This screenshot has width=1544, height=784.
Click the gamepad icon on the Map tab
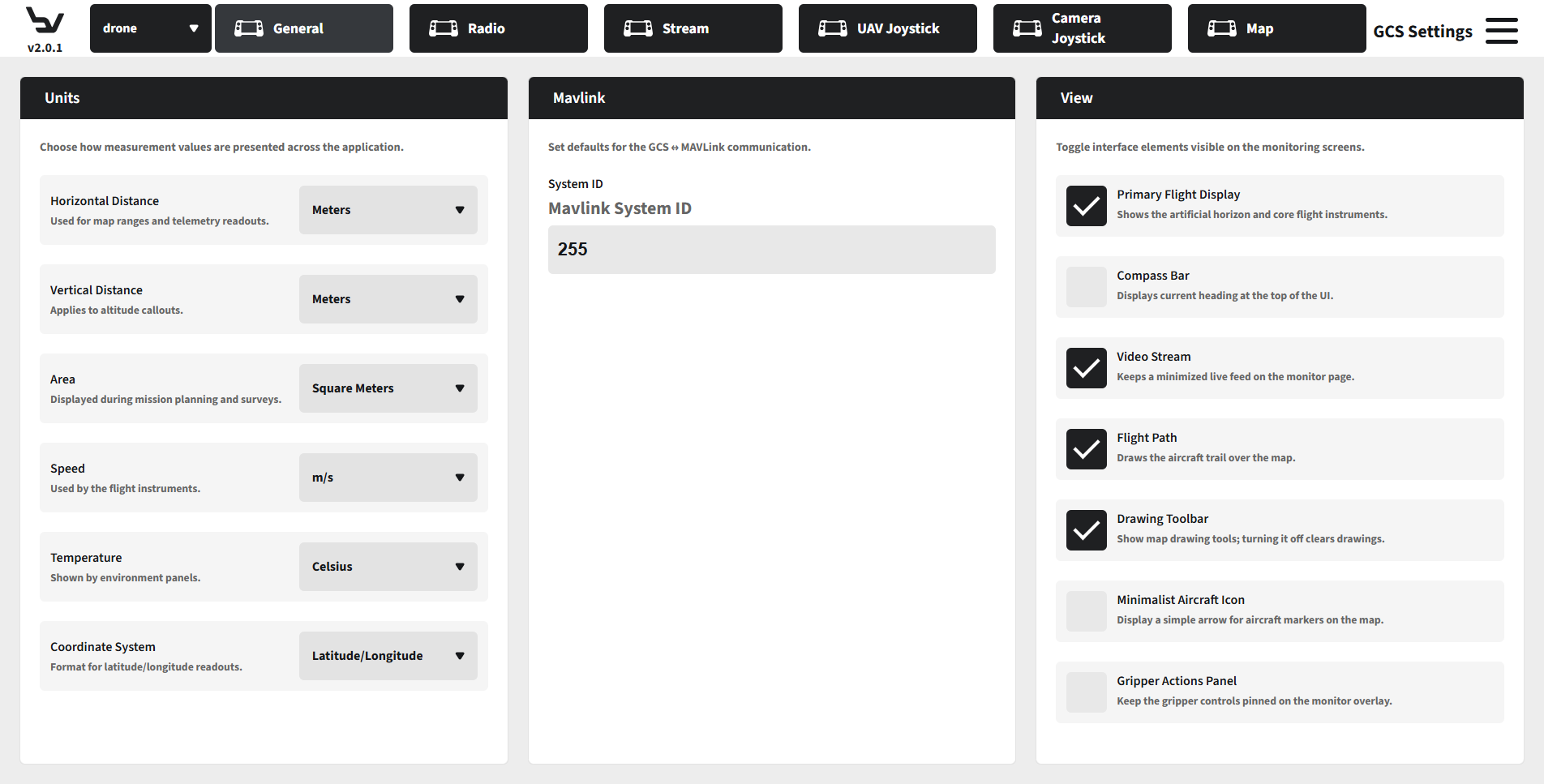click(1221, 28)
